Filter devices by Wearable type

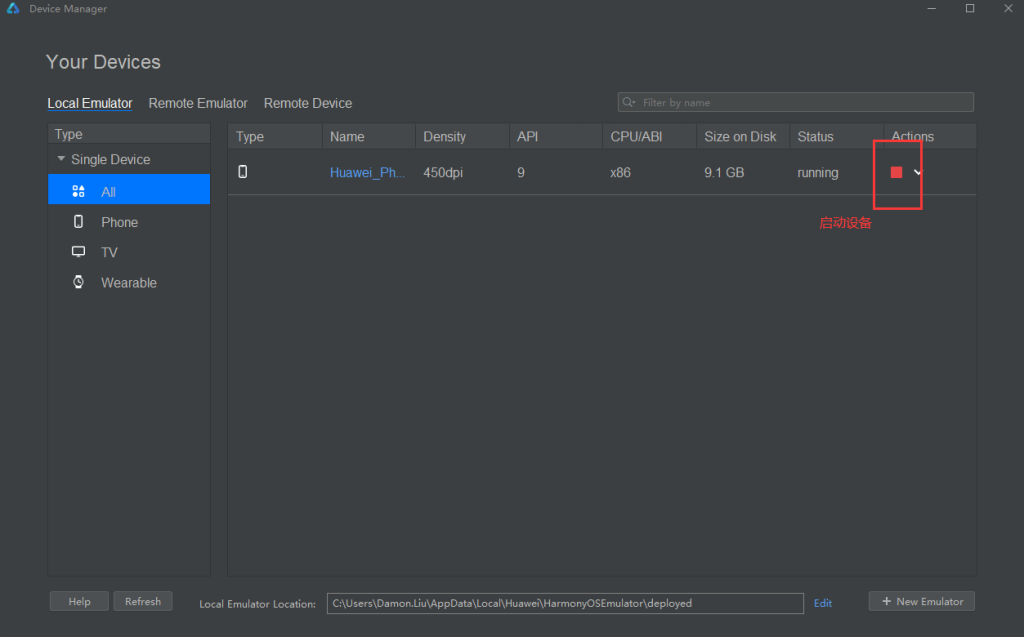coord(129,283)
